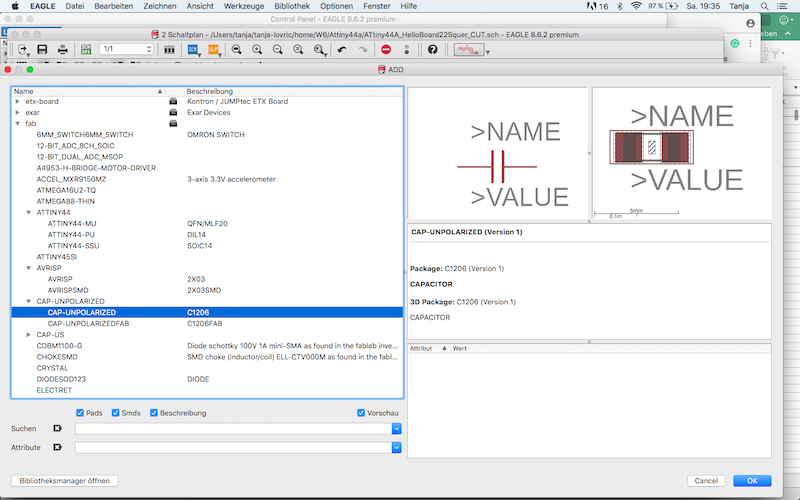Click the zoom out magnifier icon
Image resolution: width=800 pixels, height=500 pixels.
(x=278, y=49)
